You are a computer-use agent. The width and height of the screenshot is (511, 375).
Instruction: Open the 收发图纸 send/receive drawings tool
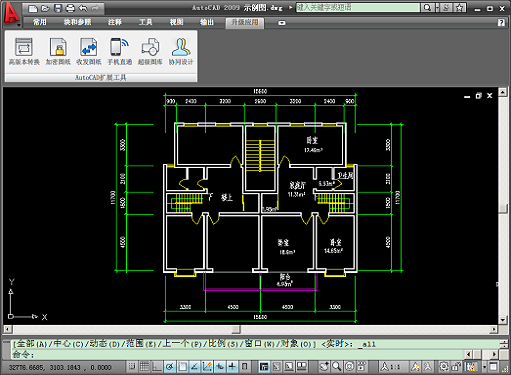(x=89, y=51)
